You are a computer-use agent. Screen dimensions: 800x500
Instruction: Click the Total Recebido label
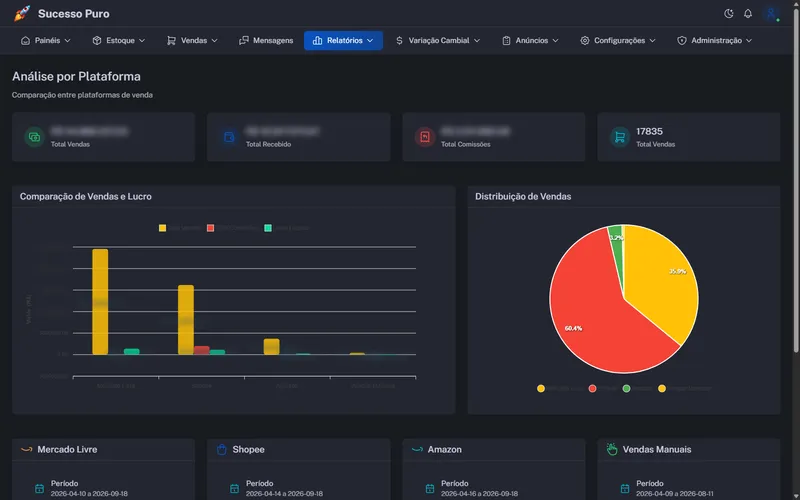coord(268,144)
